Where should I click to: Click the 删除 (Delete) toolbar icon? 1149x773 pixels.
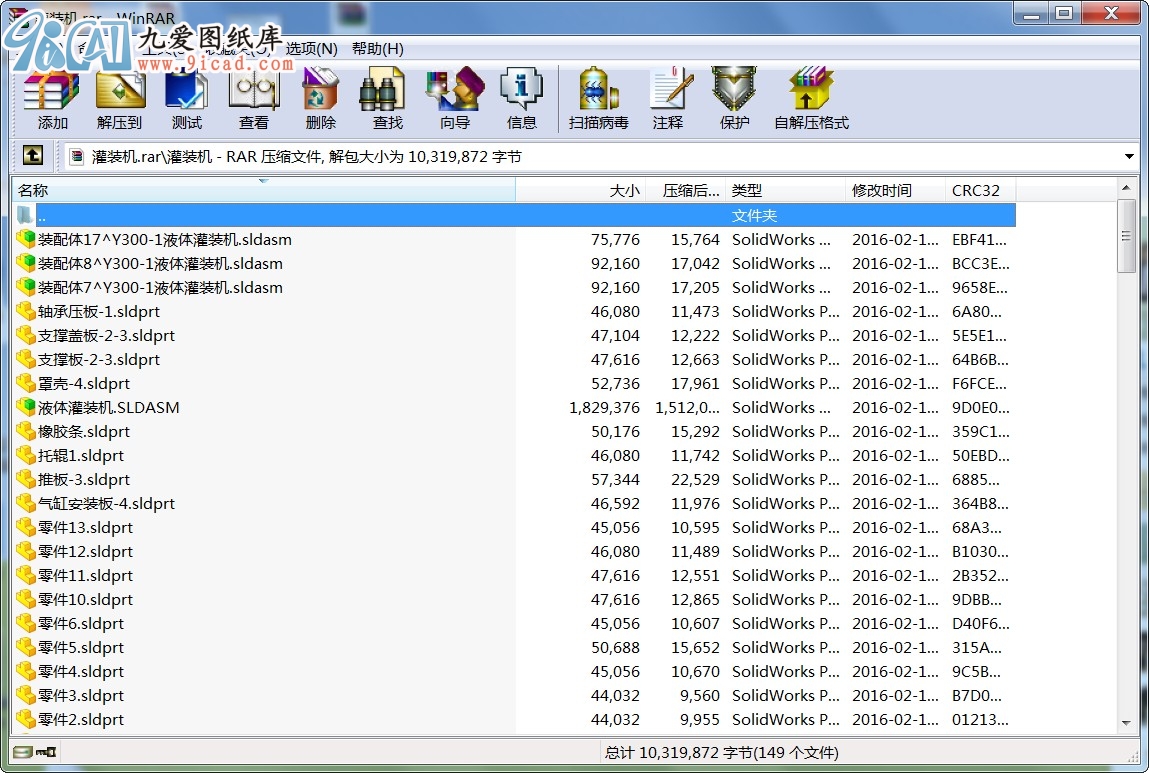pyautogui.click(x=320, y=98)
